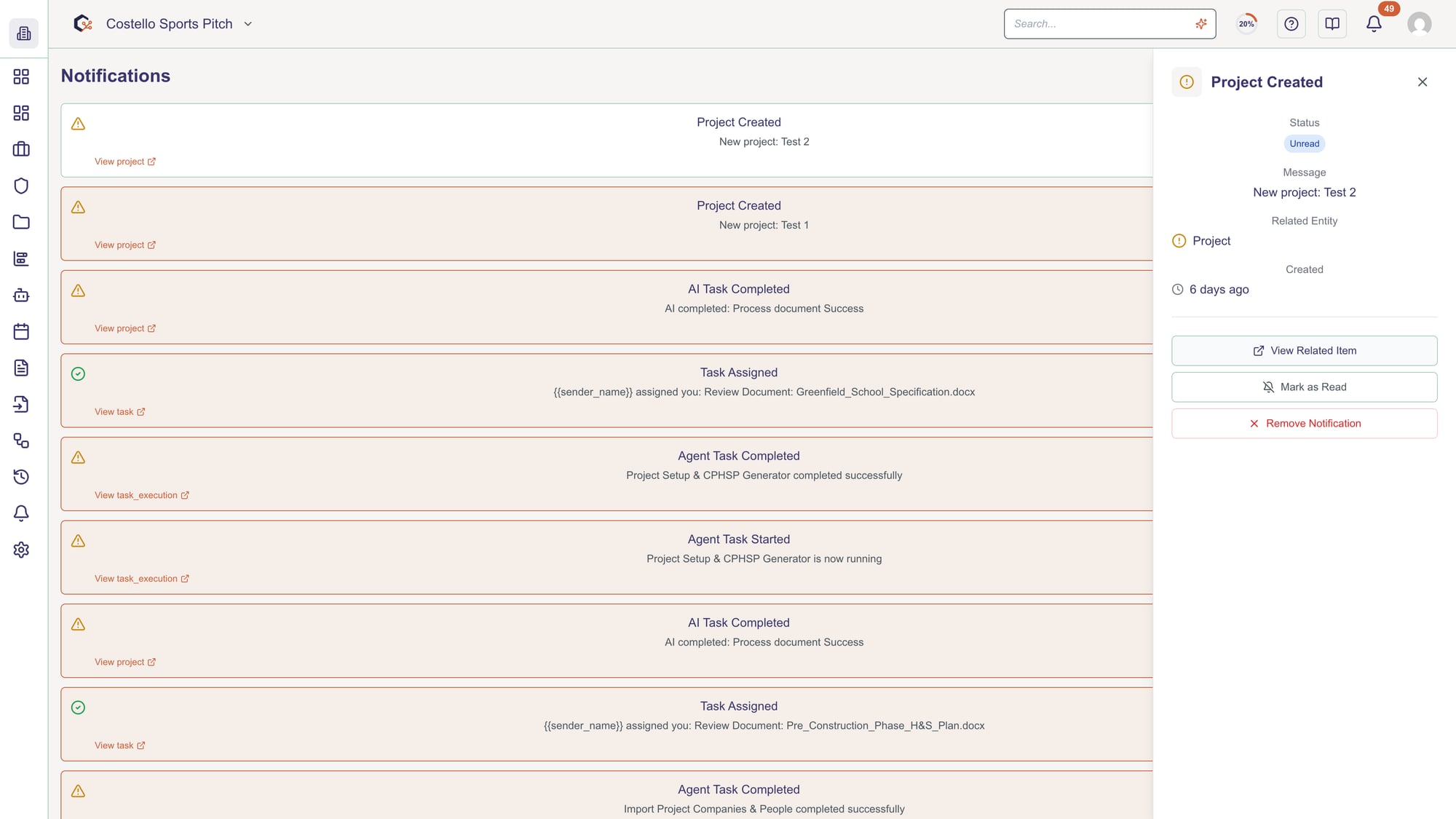
Task: Select the Unread status badge
Action: (x=1304, y=143)
